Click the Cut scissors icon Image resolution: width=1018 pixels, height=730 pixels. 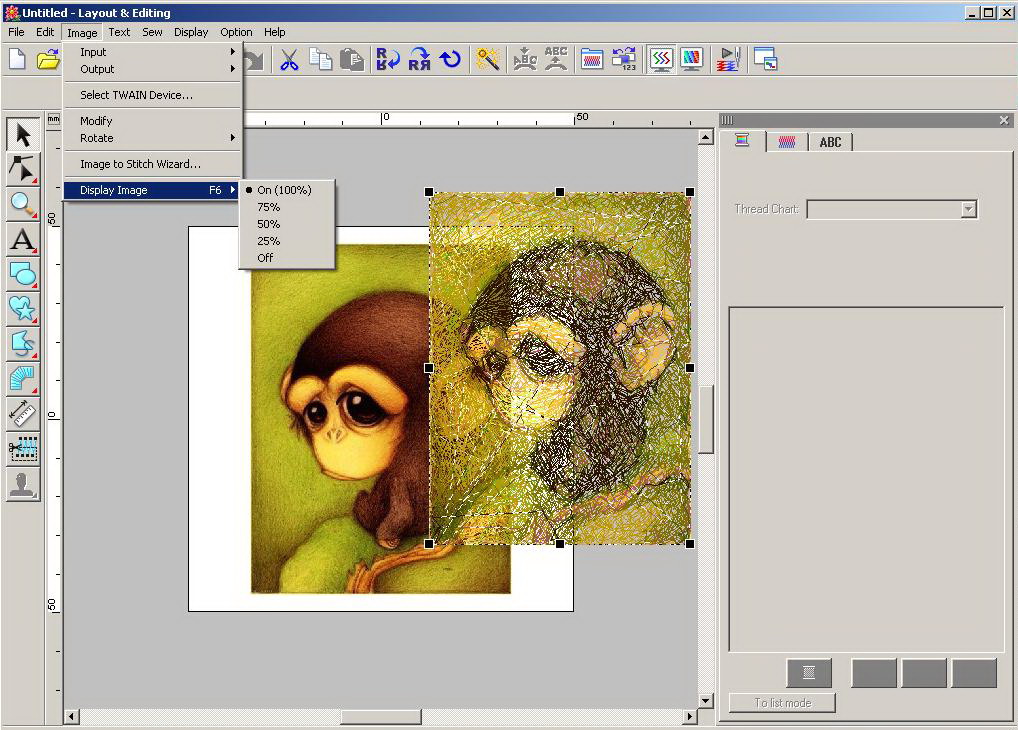tap(289, 60)
